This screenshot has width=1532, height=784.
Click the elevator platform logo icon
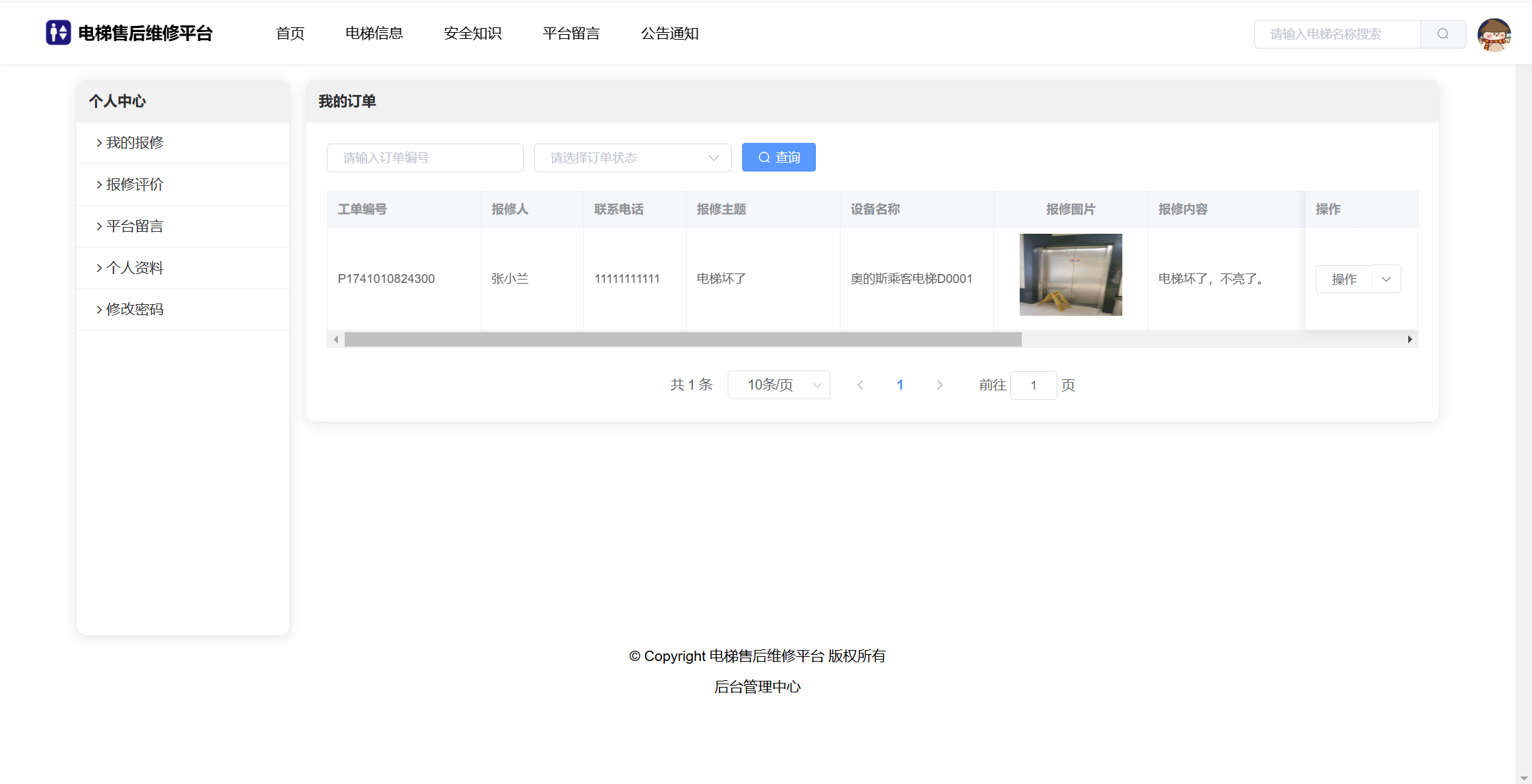(58, 33)
